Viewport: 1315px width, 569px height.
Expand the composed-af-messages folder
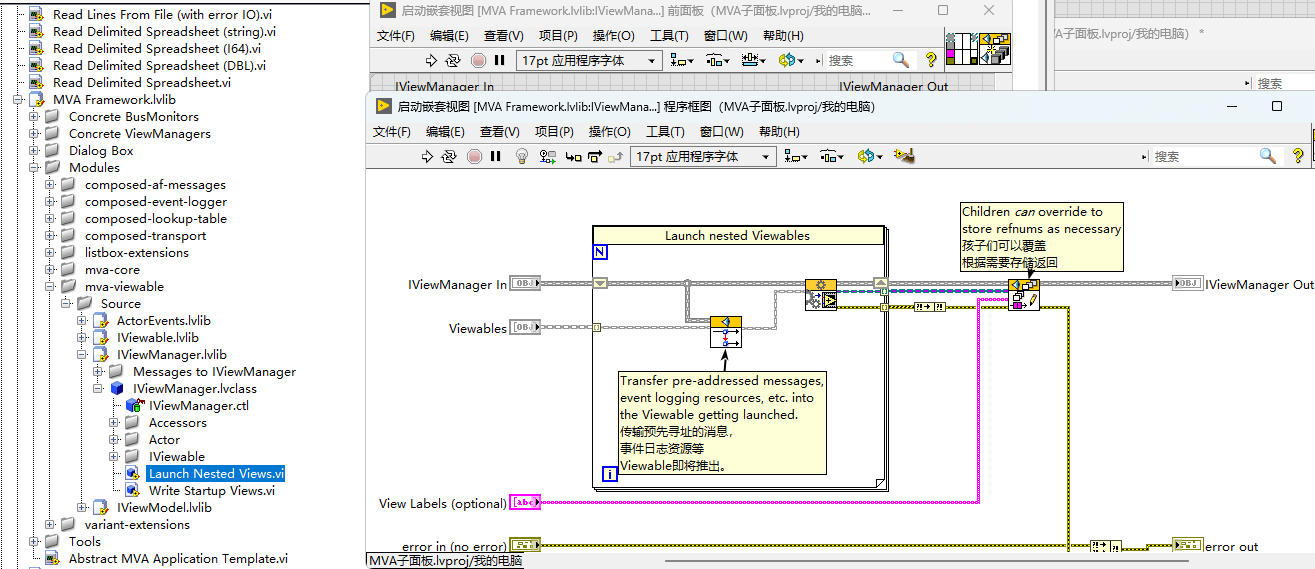coord(50,184)
